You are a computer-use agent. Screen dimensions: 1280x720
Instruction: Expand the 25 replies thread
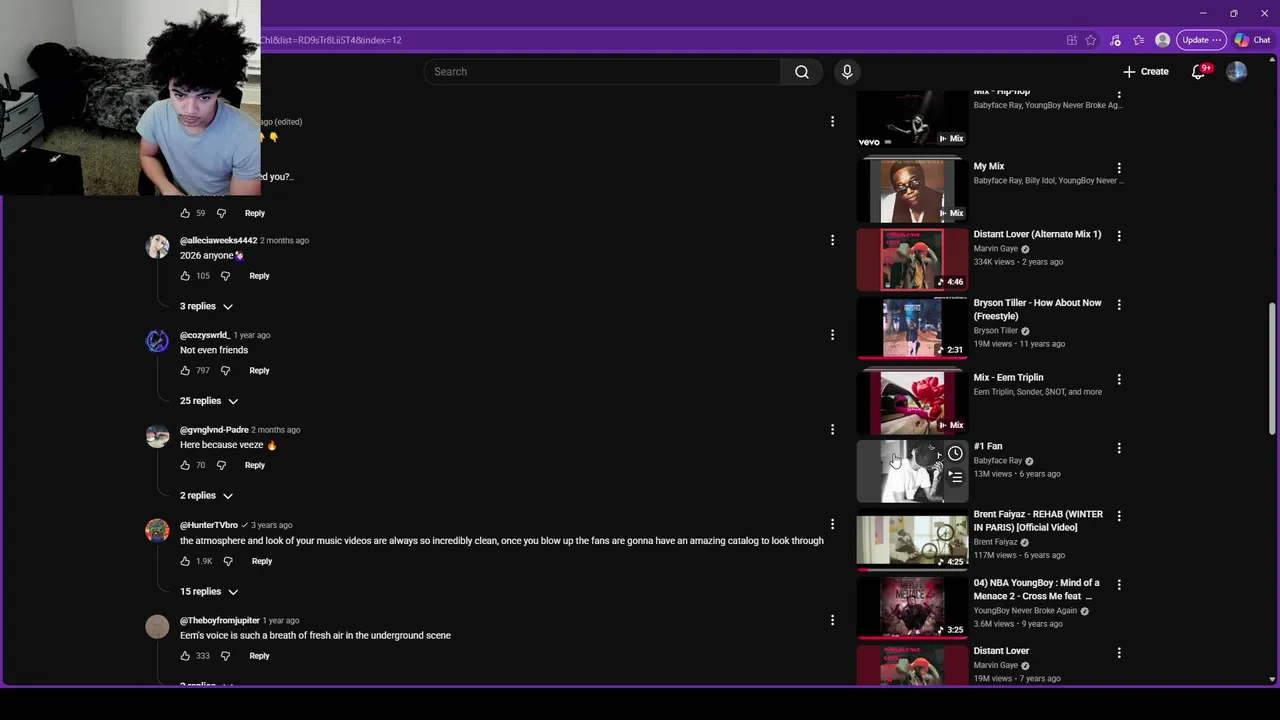coord(209,401)
